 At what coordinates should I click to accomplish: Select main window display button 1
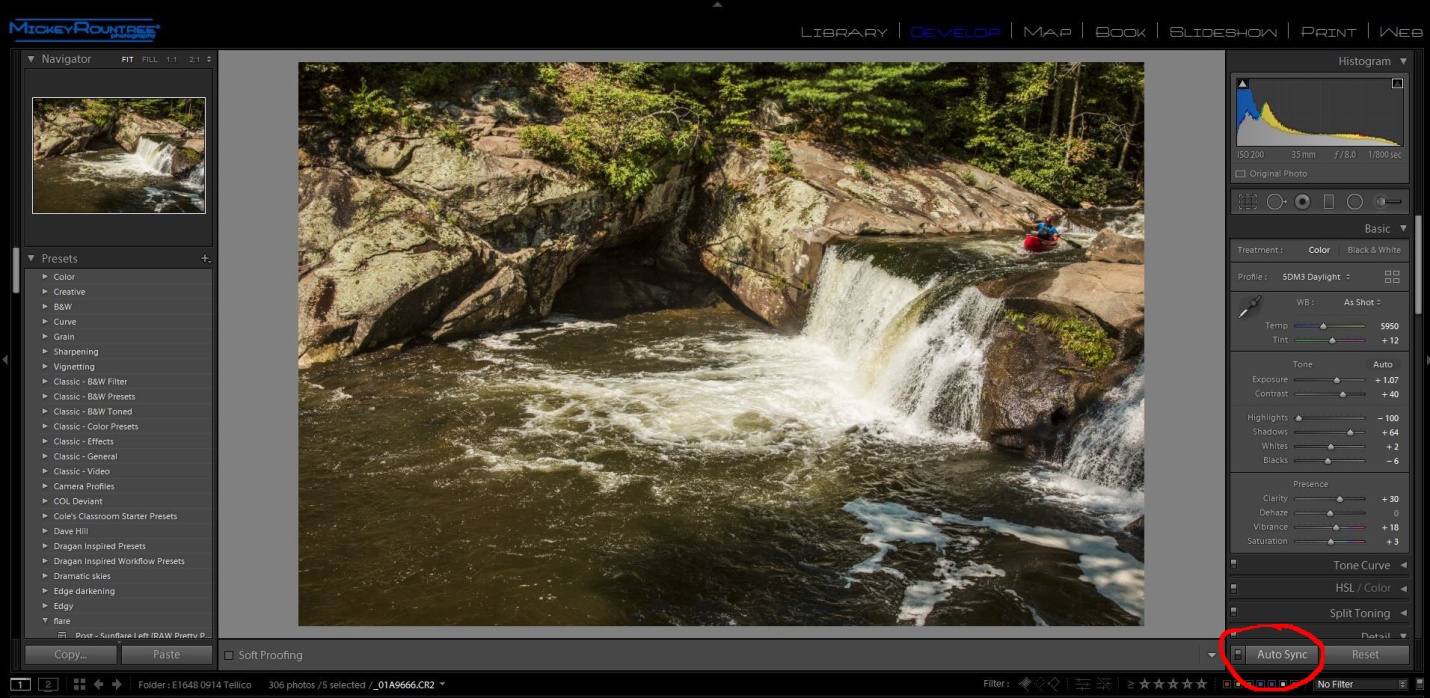pyautogui.click(x=20, y=684)
